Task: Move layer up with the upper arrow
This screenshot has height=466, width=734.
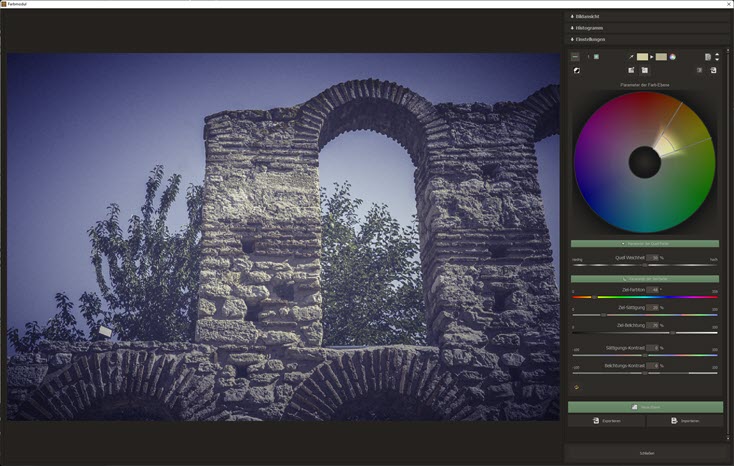Action: click(x=717, y=54)
